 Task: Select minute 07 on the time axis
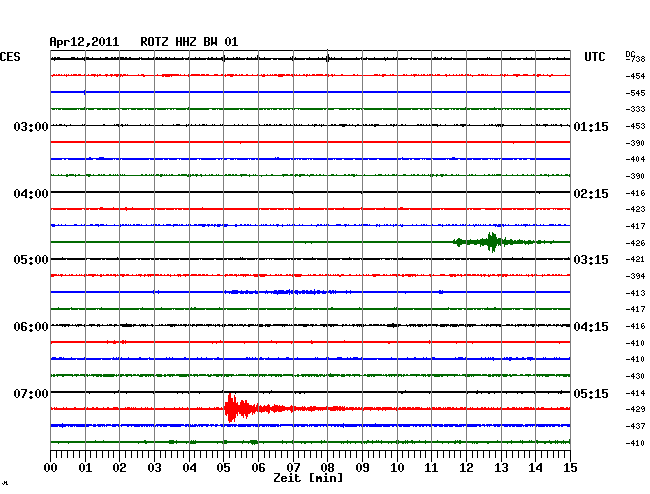pos(293,467)
